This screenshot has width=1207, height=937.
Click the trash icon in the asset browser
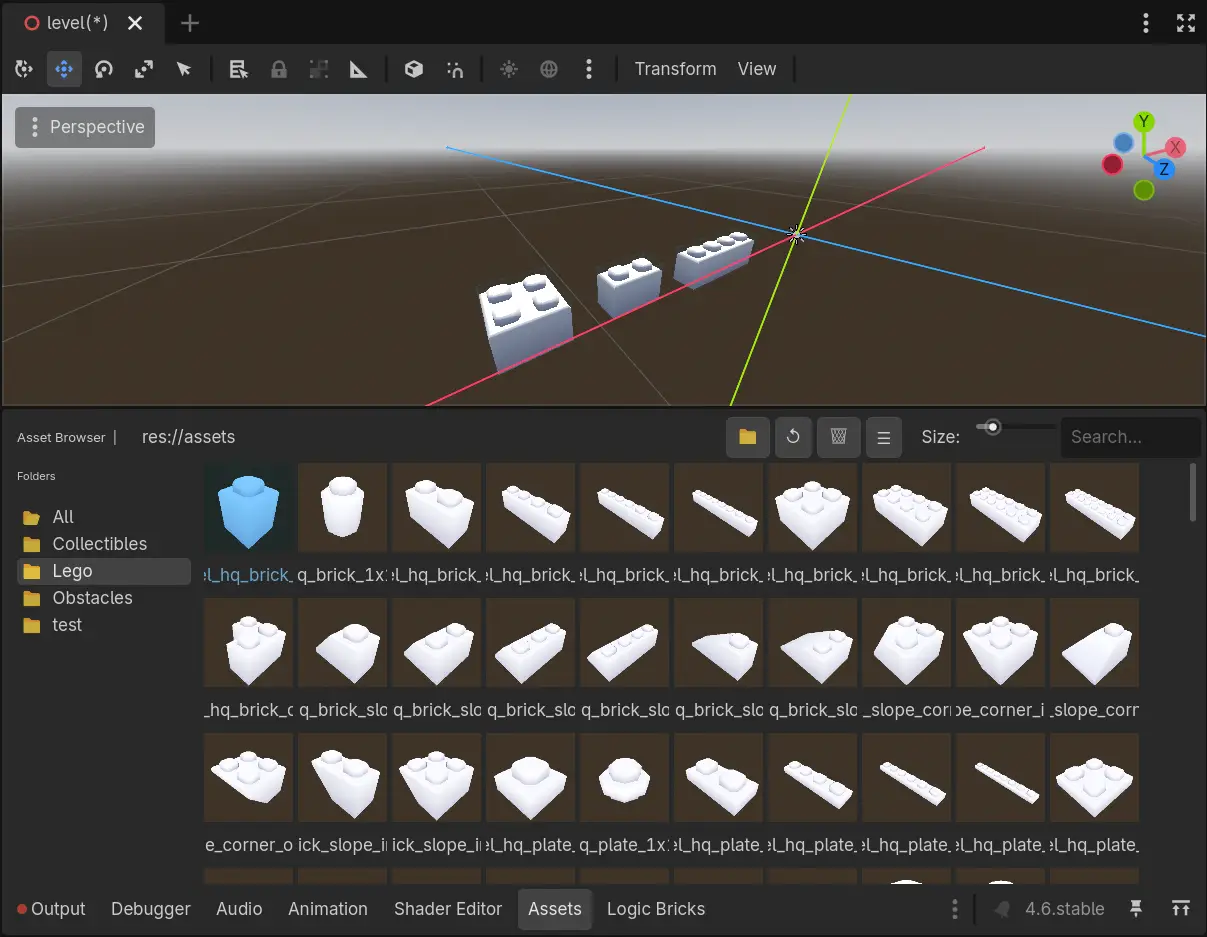click(x=838, y=437)
